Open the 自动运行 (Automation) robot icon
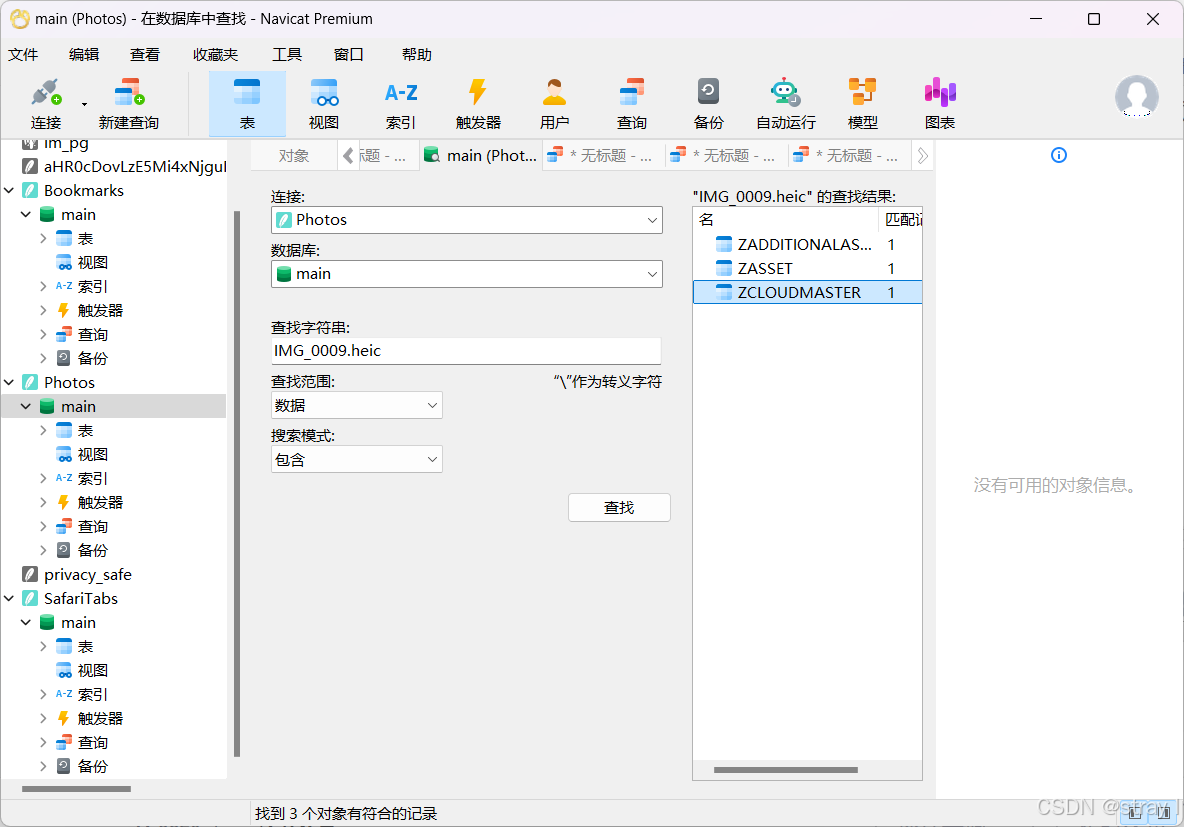 785,103
